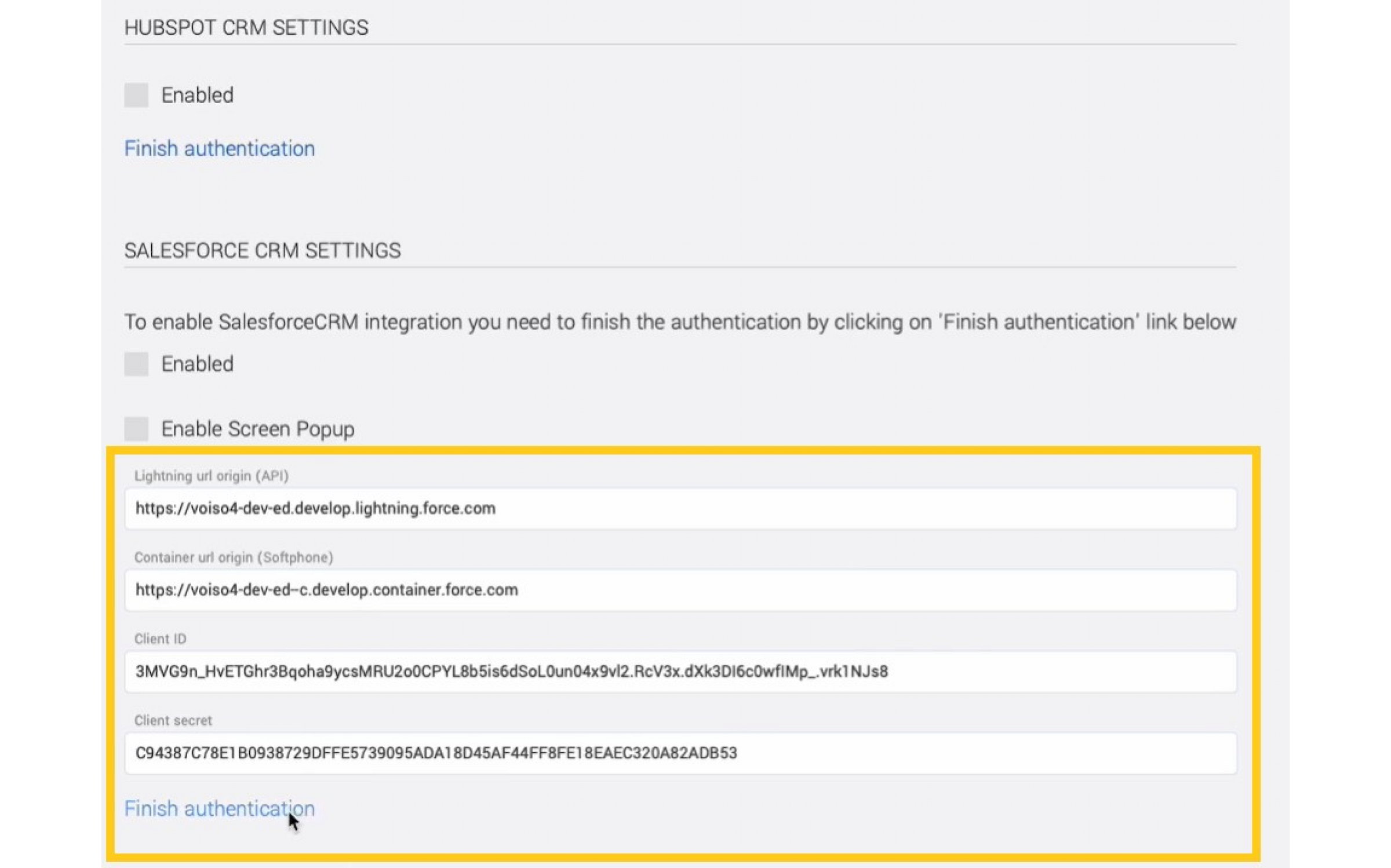Open HubSpot's Finish authentication link
1391x868 pixels.
tap(220, 148)
